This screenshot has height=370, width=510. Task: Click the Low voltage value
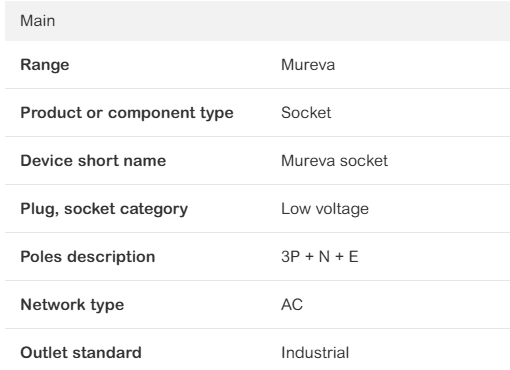(325, 209)
